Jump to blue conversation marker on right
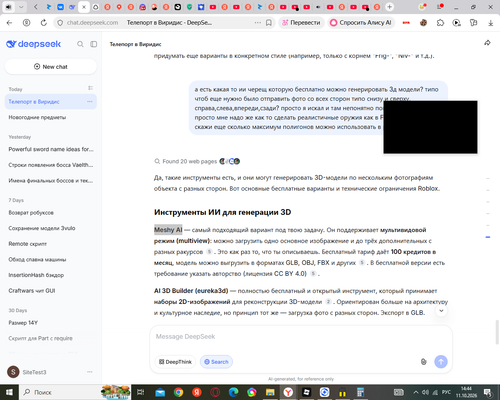The height and width of the screenshot is (400, 500). tap(488, 237)
